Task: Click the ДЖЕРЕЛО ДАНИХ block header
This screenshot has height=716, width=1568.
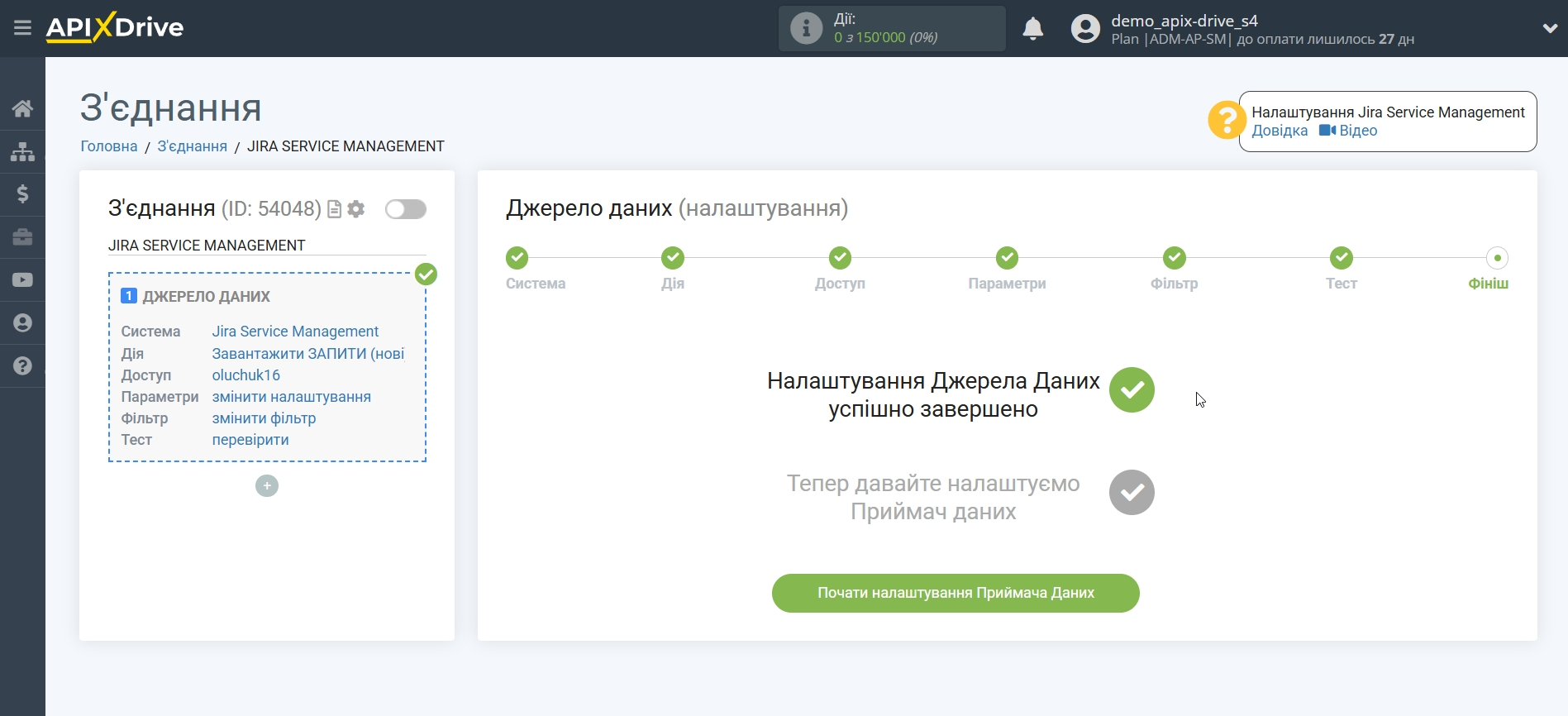Action: click(207, 297)
